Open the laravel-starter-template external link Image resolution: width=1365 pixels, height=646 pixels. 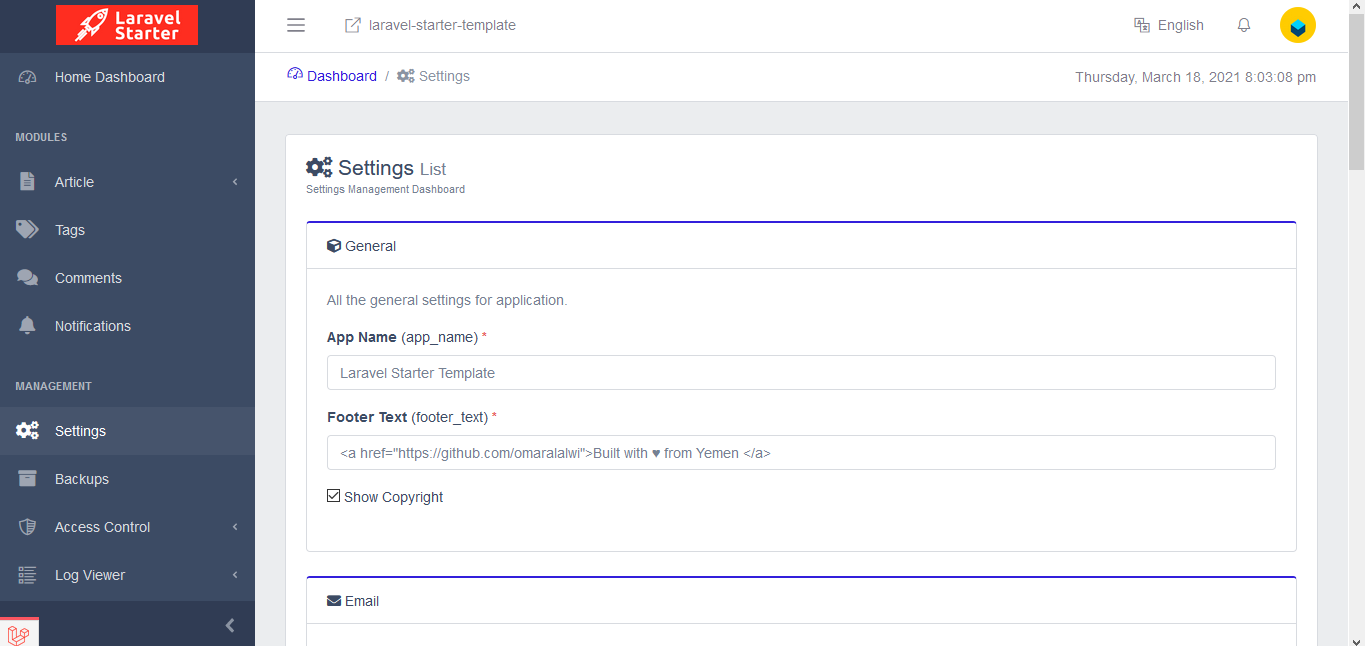(430, 25)
